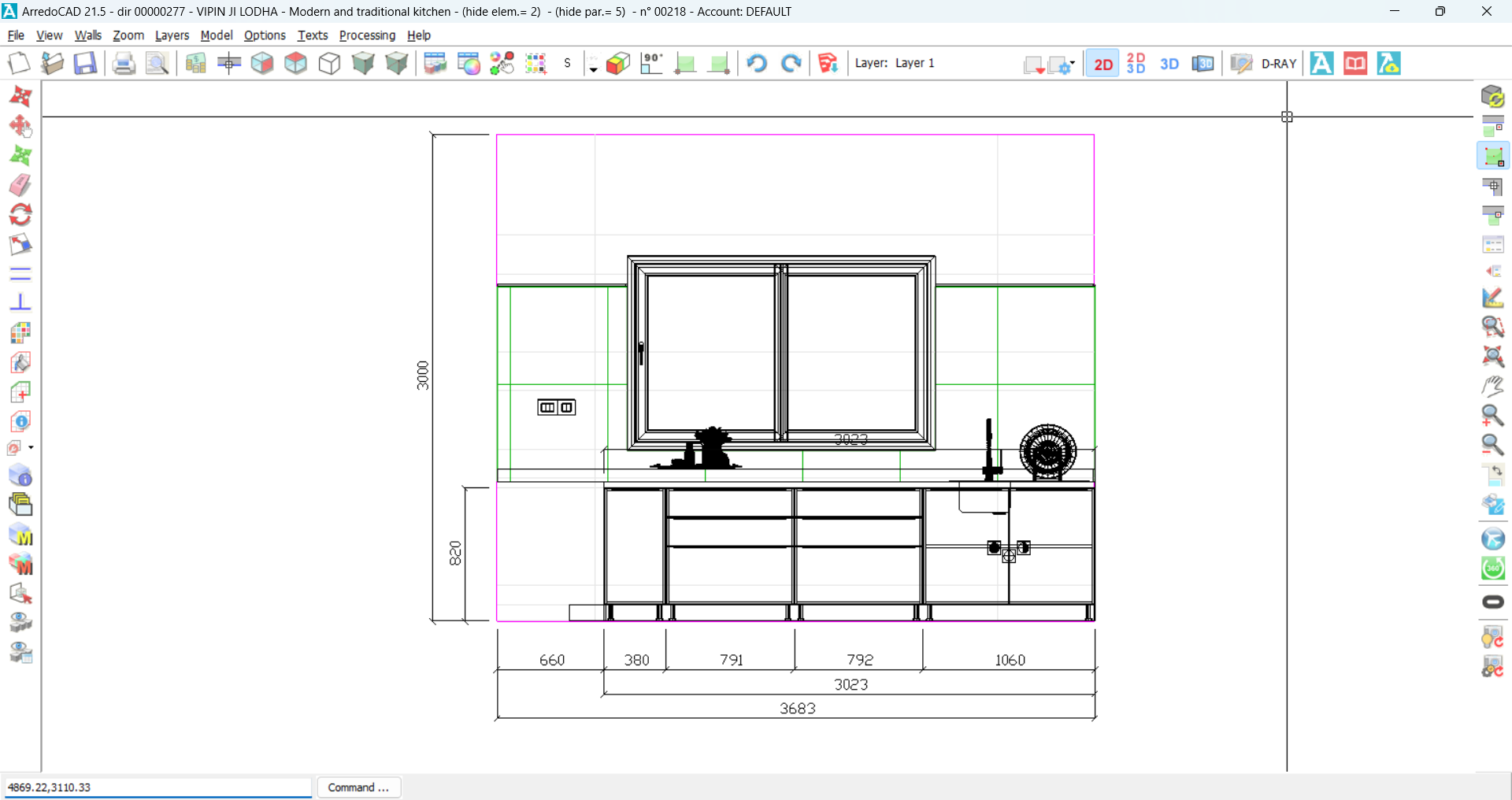Switch to 2D view mode

[x=1102, y=64]
